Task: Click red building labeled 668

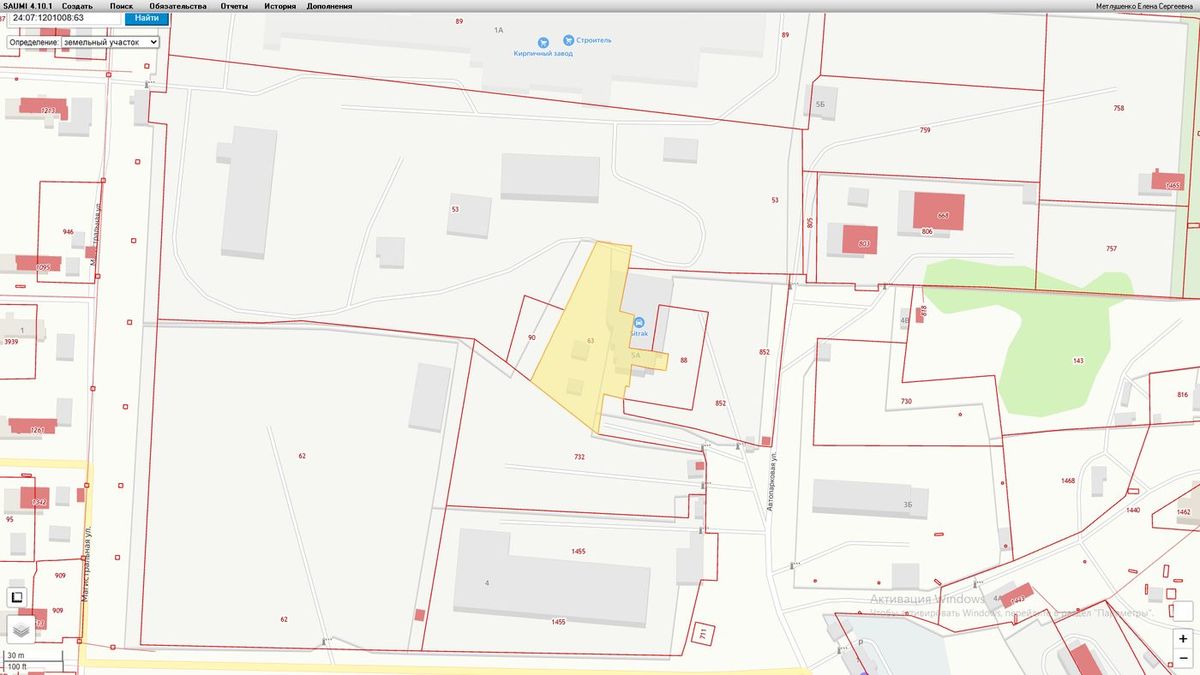Action: coord(938,212)
